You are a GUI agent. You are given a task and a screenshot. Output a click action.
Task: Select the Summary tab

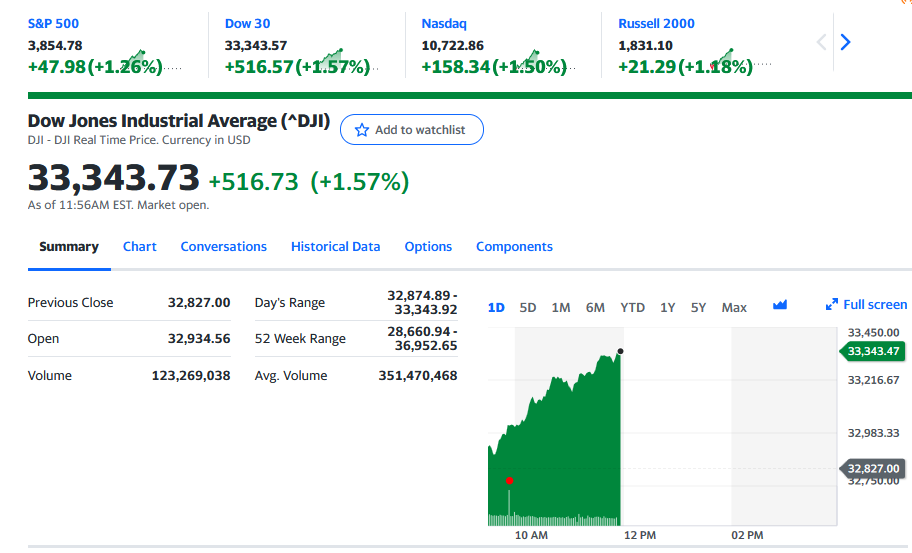pyautogui.click(x=69, y=247)
